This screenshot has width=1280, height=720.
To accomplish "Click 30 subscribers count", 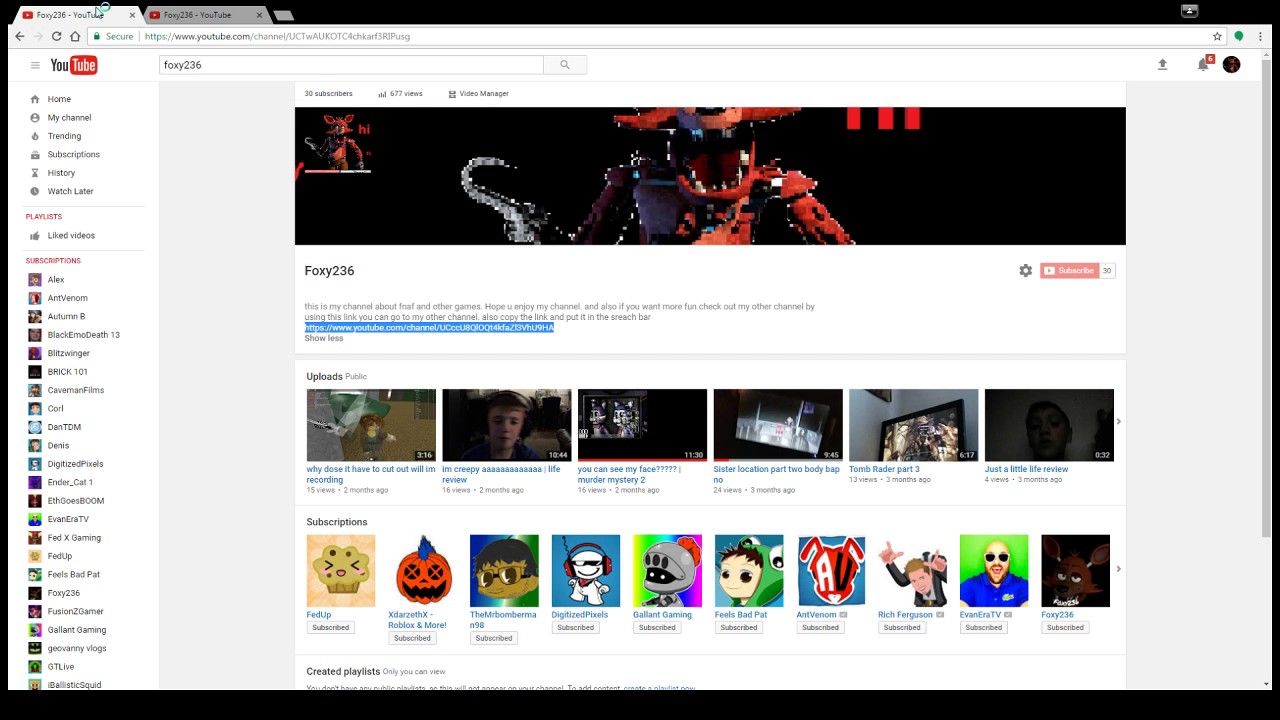I will point(328,94).
